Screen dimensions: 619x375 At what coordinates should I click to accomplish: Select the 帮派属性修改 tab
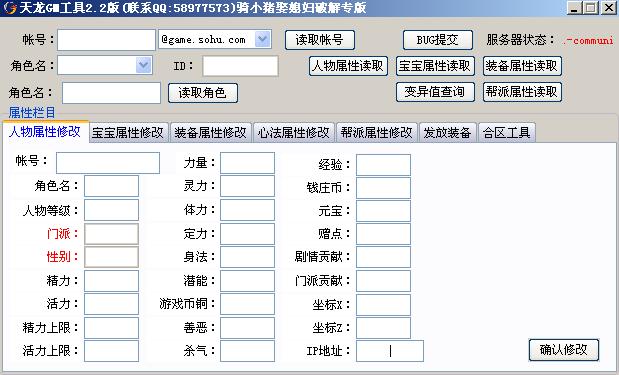[377, 133]
